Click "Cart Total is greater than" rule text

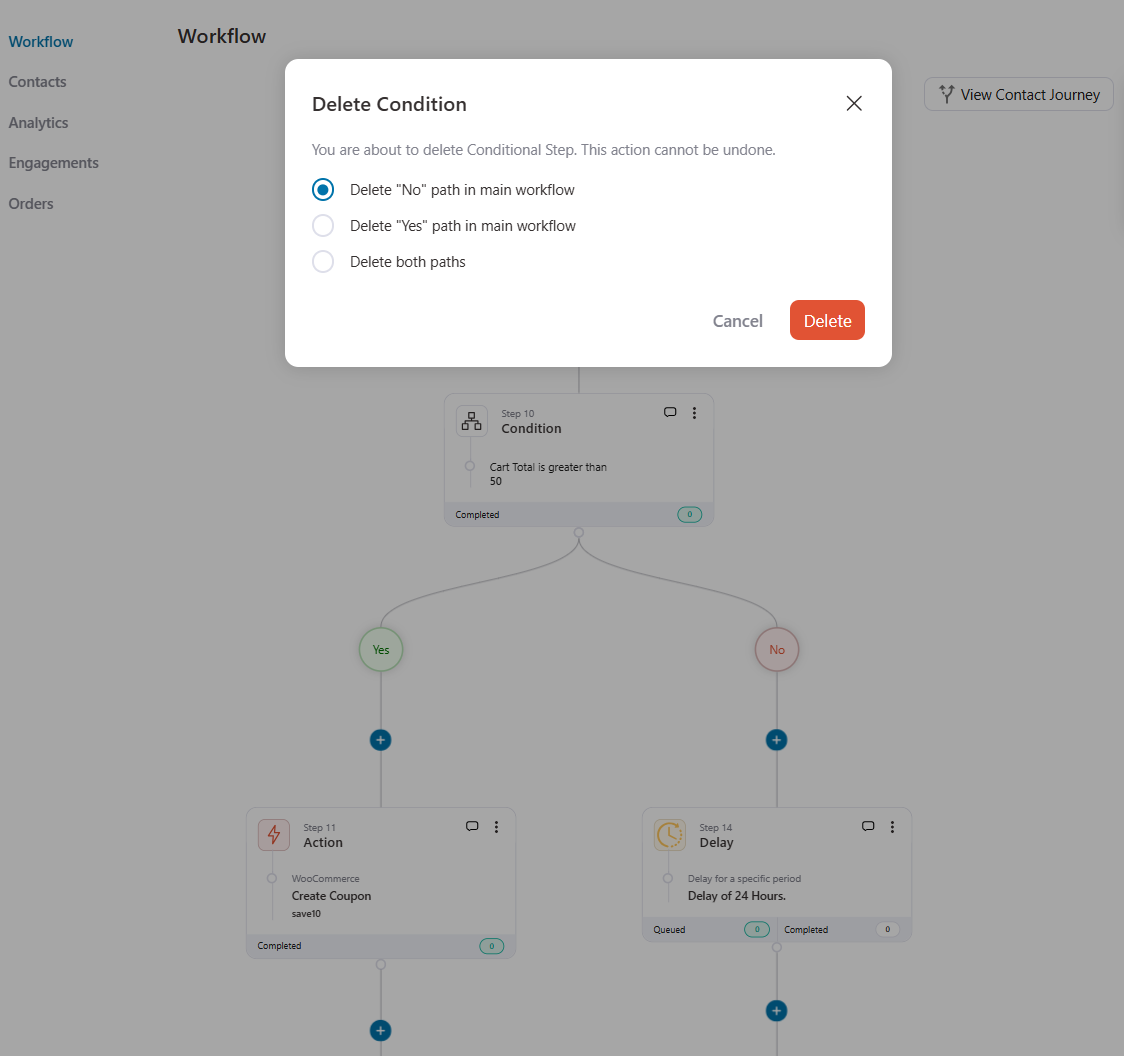[x=548, y=467]
